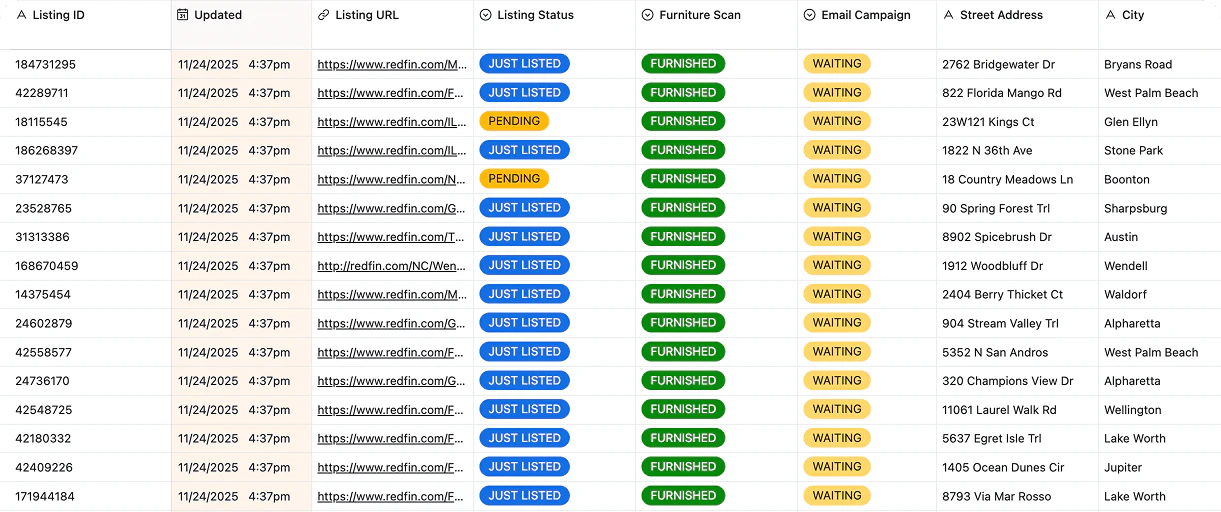Open the Redfin URL for listing 42289711
The image size is (1221, 512).
(392, 93)
